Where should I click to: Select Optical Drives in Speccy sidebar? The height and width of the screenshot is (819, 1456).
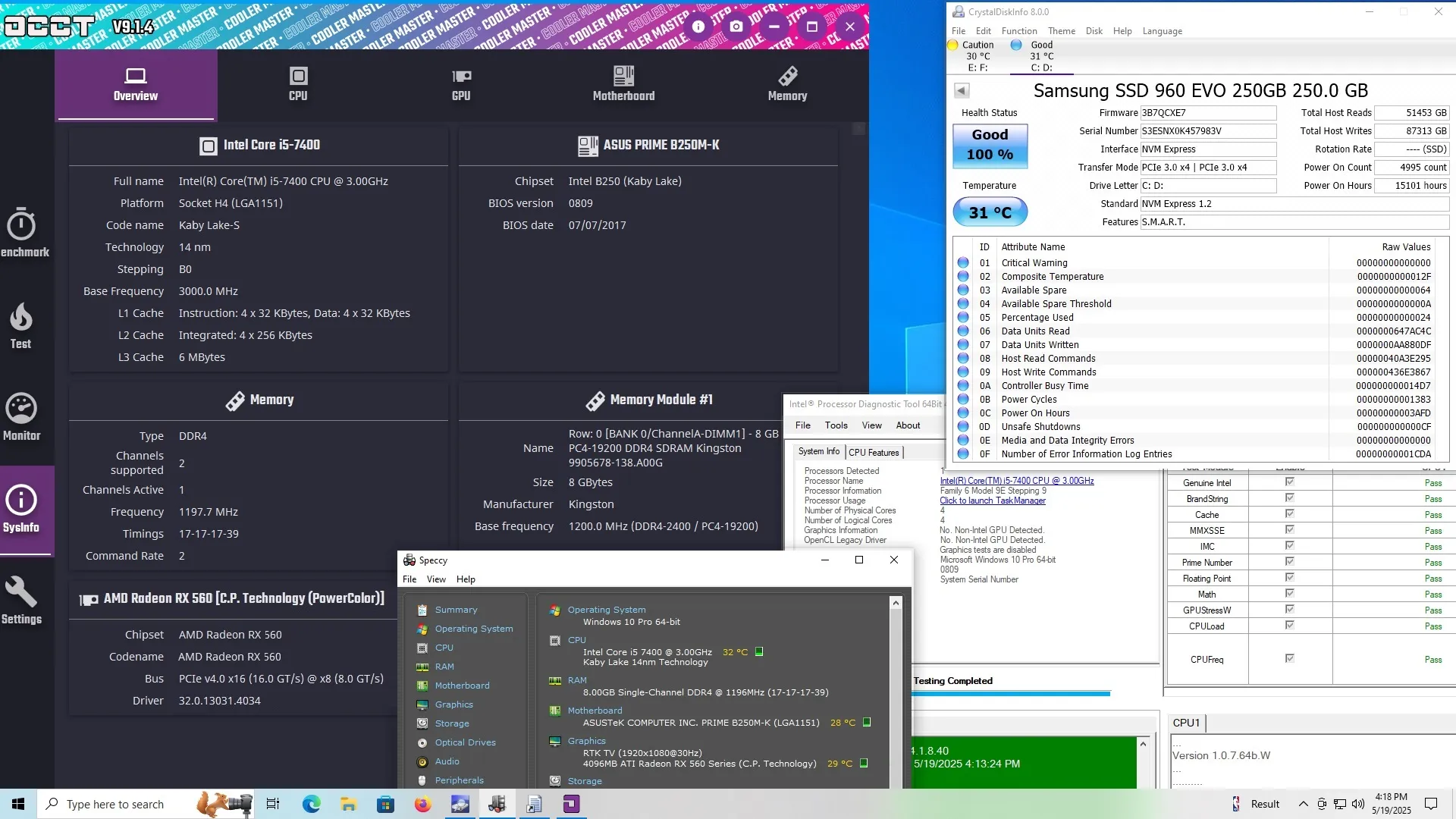pos(465,742)
